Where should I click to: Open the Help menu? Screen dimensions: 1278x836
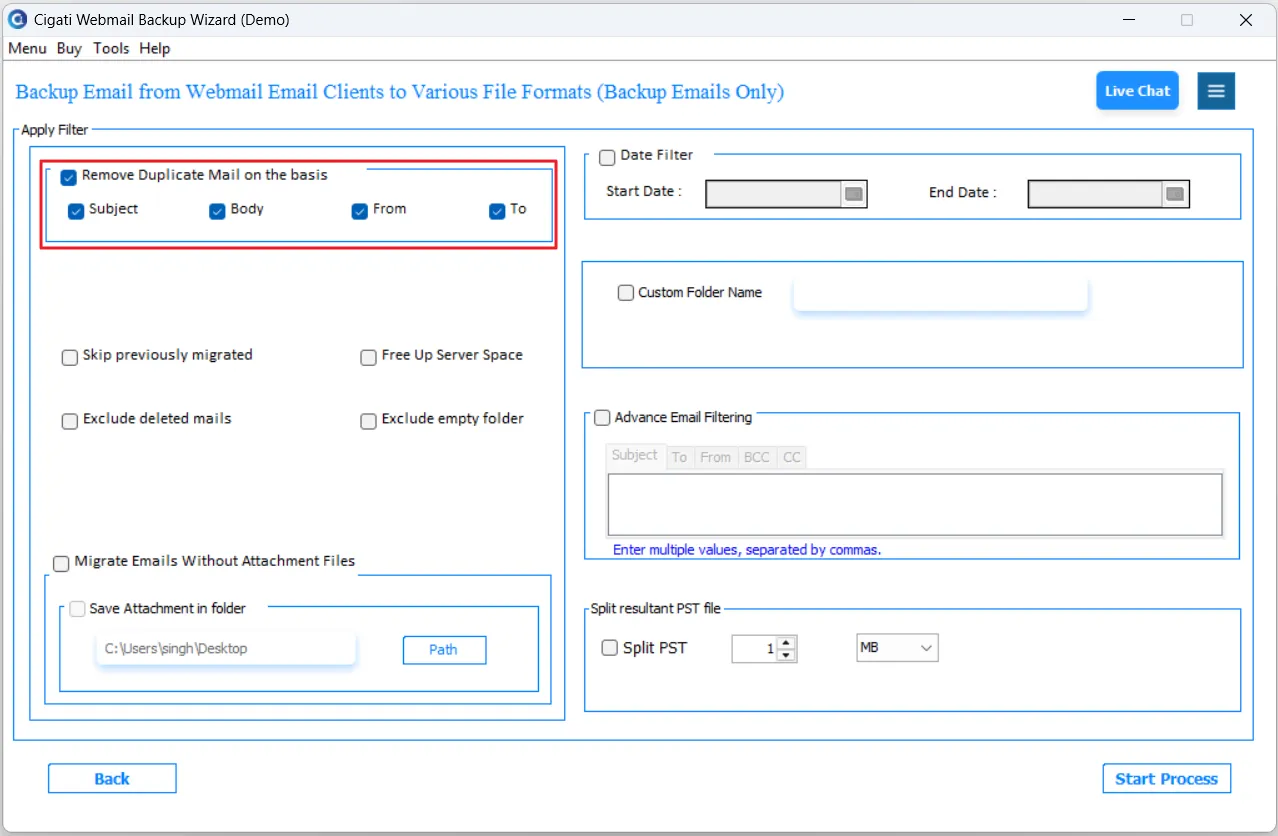(x=155, y=48)
